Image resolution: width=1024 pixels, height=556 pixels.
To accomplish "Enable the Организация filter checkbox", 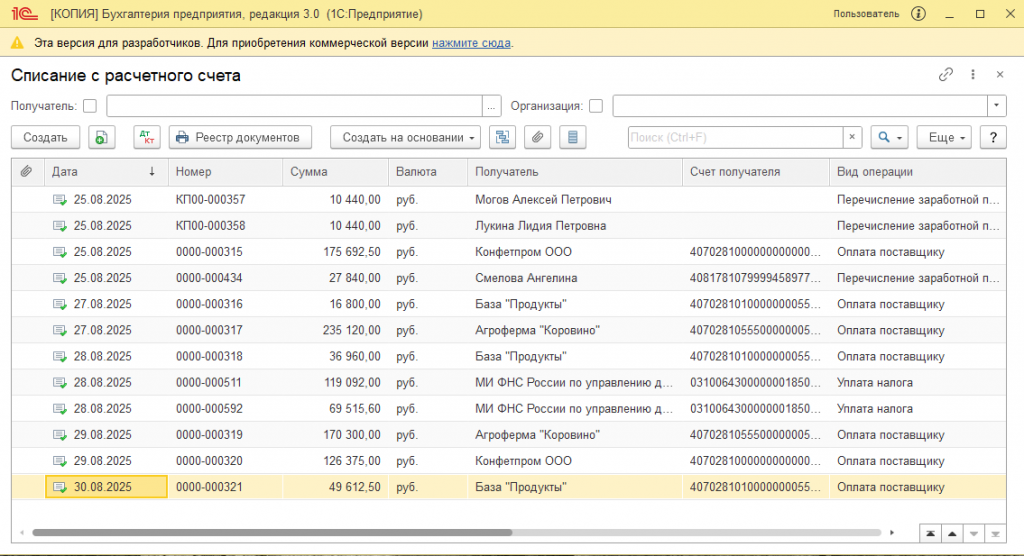I will point(596,106).
